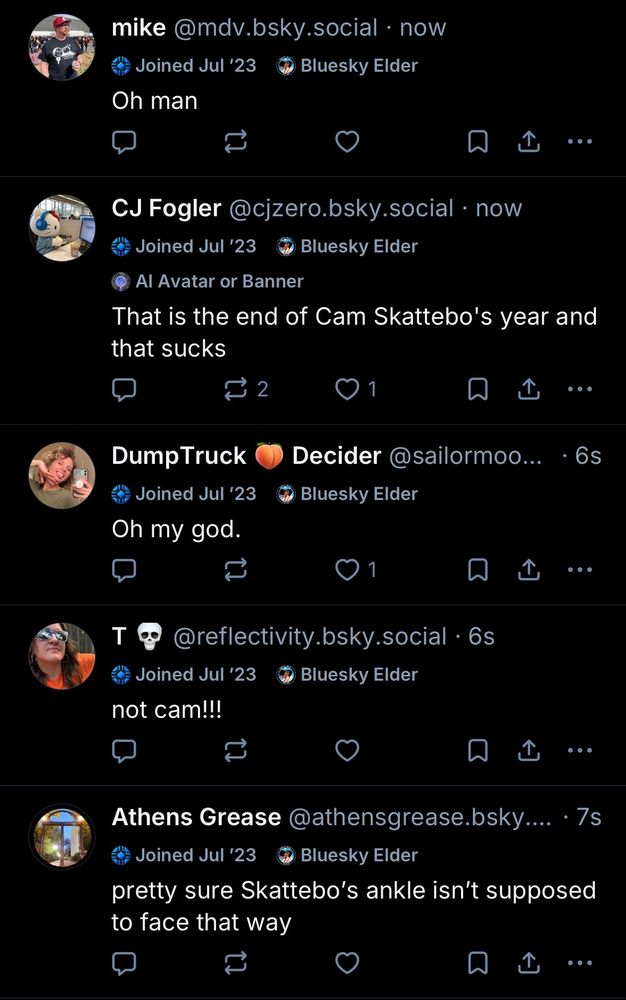Screen dimensions: 626x1000
Task: View repost count on CJ Fogler's post
Action: click(x=262, y=389)
